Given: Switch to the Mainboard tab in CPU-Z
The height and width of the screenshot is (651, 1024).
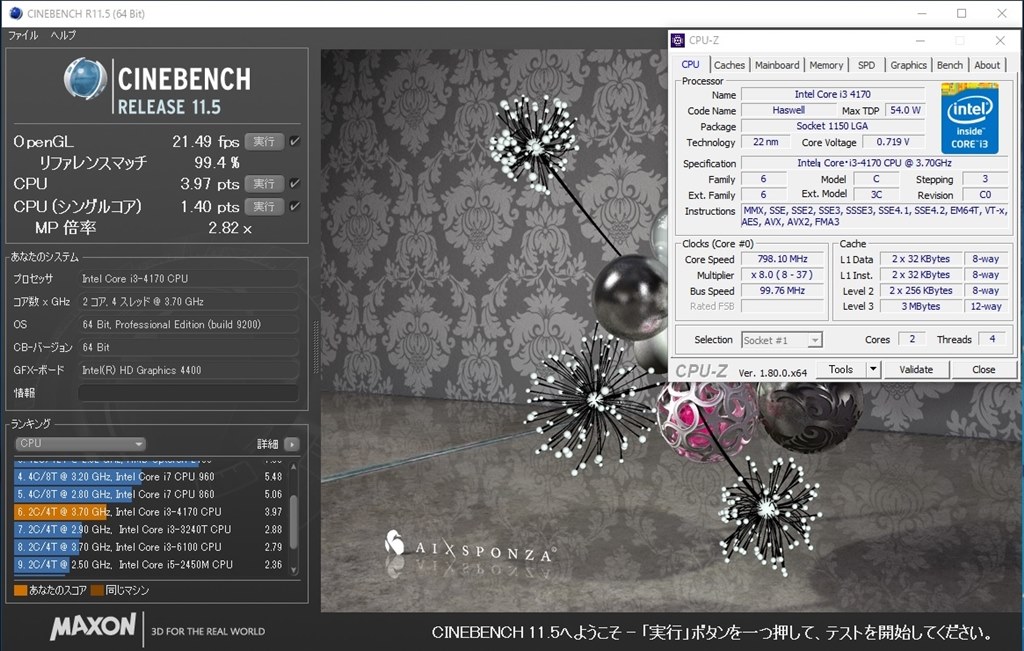Looking at the screenshot, I should click(x=776, y=65).
